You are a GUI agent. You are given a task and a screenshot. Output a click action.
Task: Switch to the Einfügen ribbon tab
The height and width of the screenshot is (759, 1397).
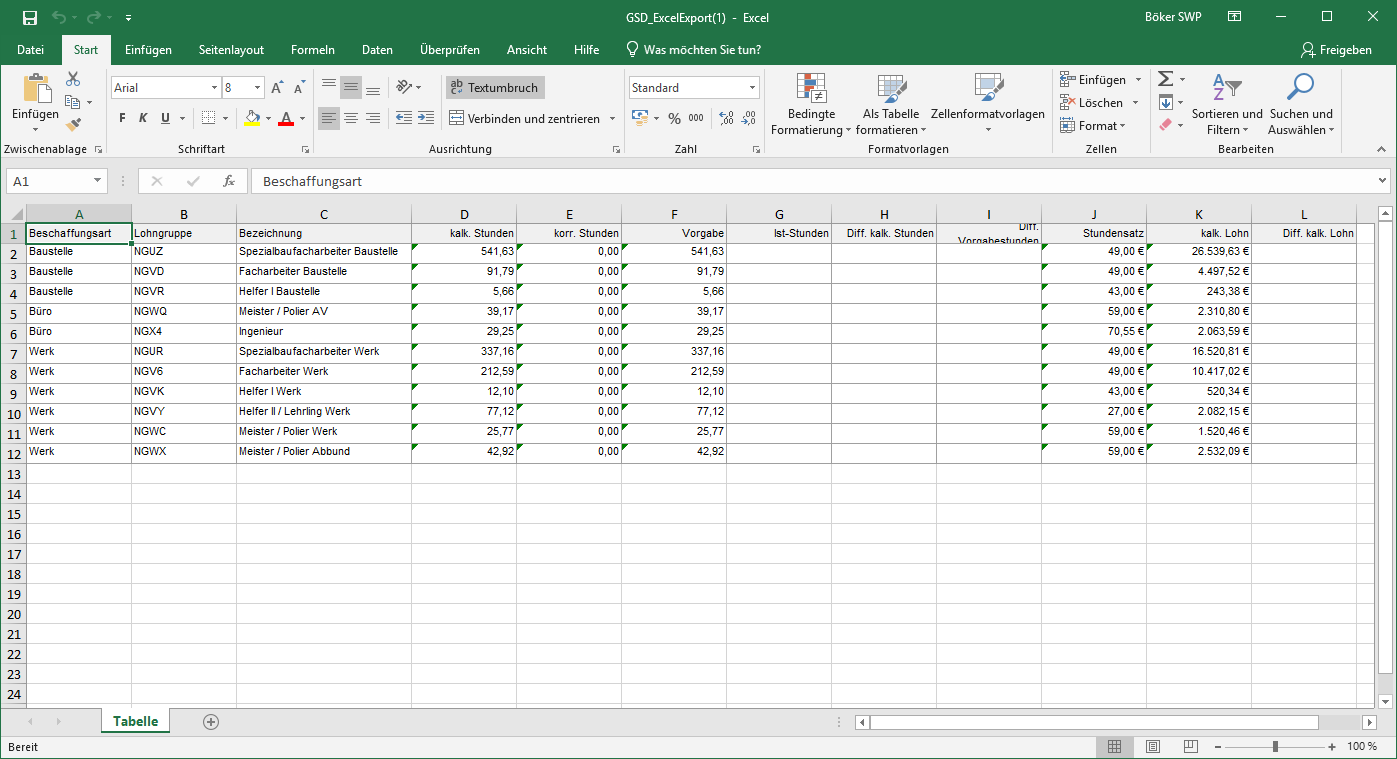(x=148, y=50)
